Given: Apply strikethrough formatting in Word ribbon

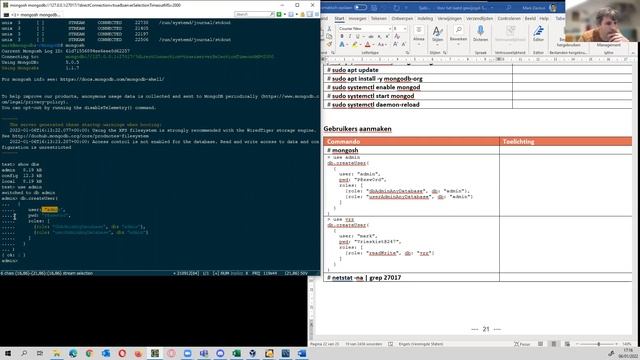Looking at the screenshot, I should click(x=371, y=37).
